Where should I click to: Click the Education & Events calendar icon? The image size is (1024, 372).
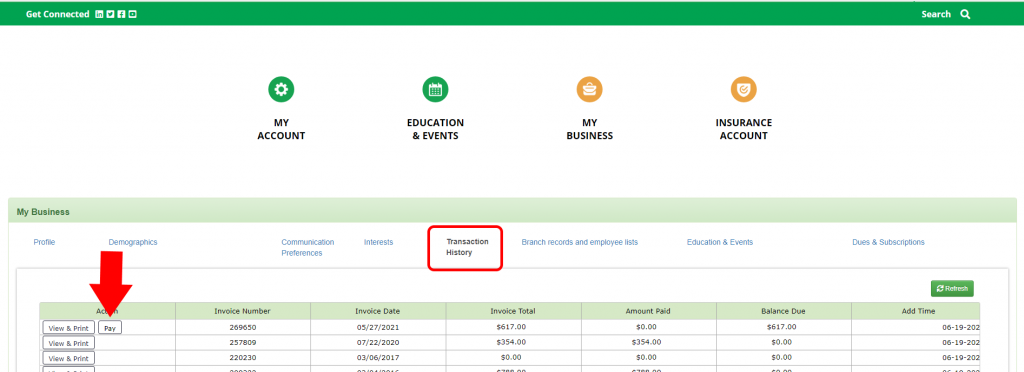435,89
